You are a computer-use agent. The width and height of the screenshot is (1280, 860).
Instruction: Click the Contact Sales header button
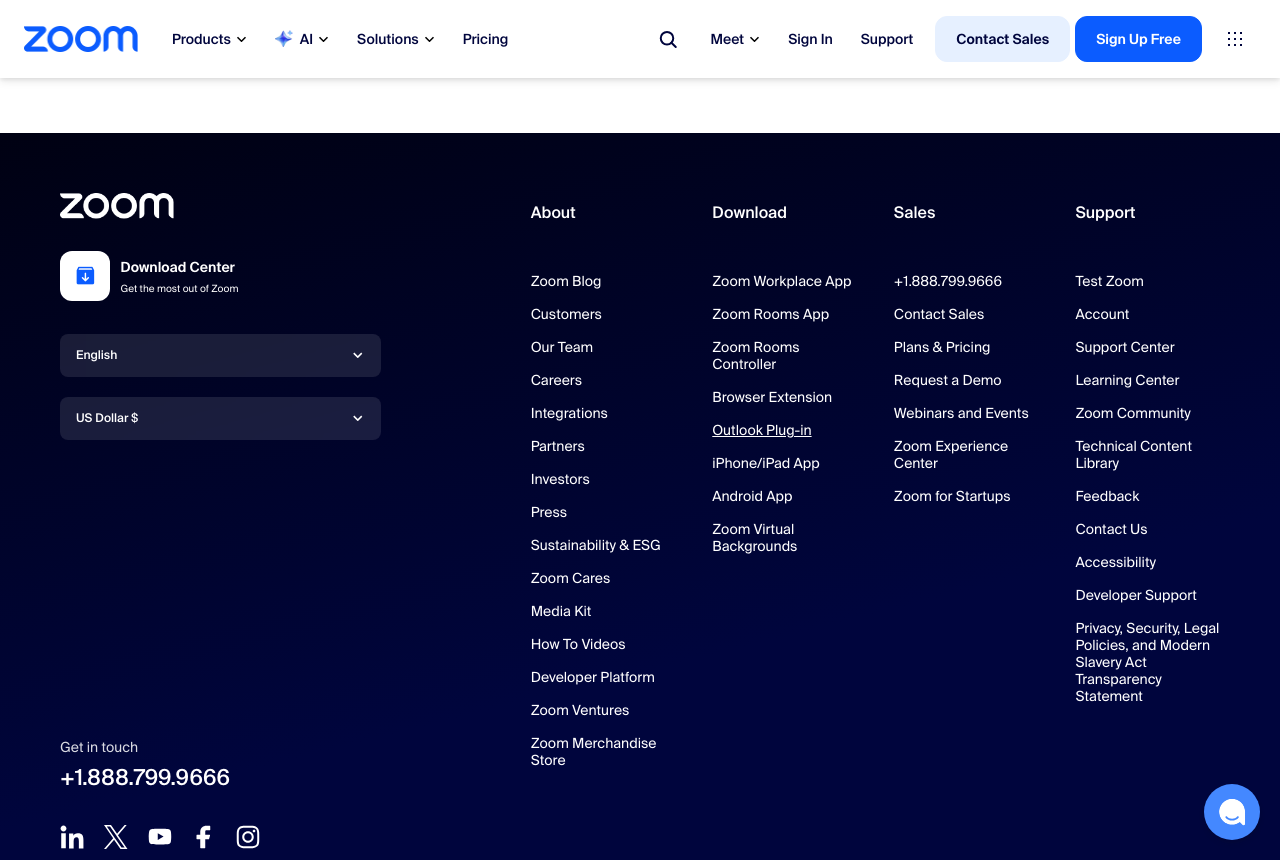point(1002,39)
